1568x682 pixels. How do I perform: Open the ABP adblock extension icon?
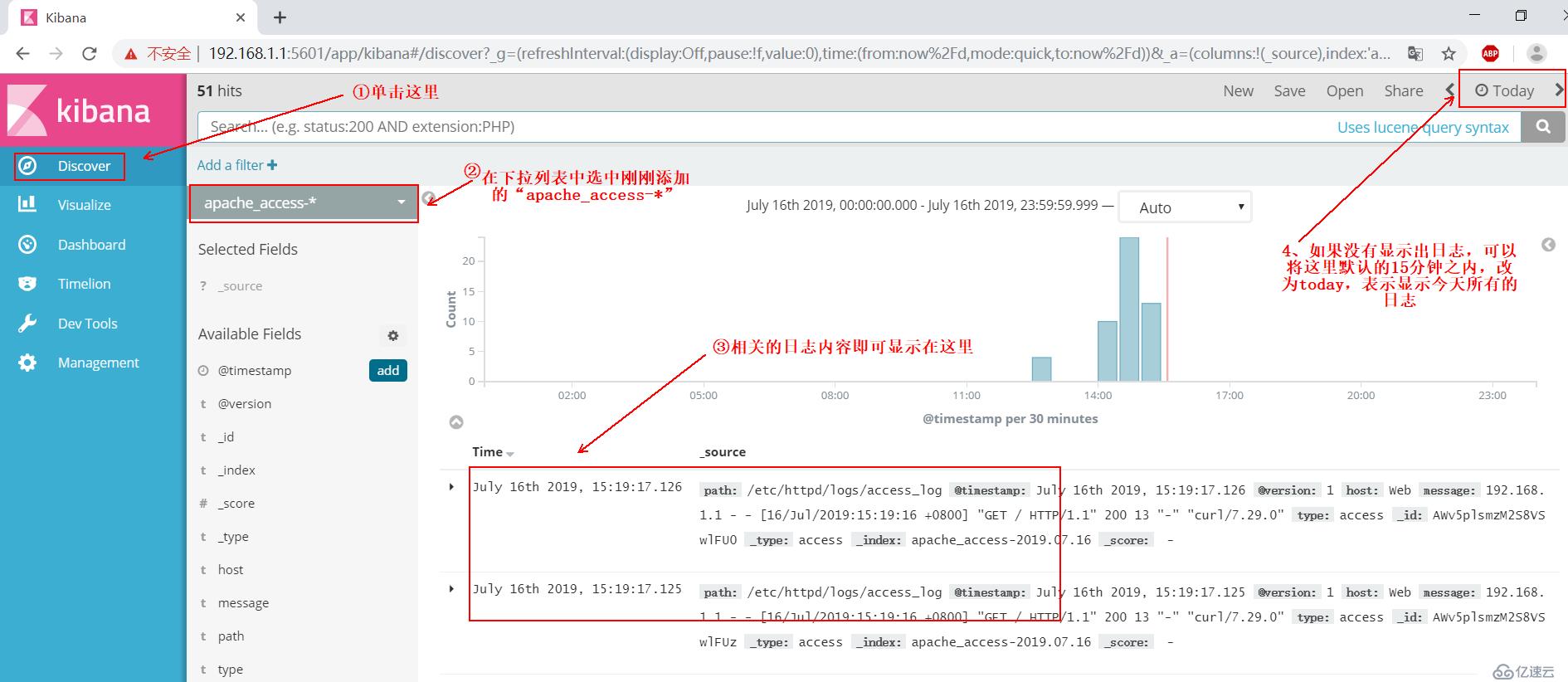point(1490,54)
